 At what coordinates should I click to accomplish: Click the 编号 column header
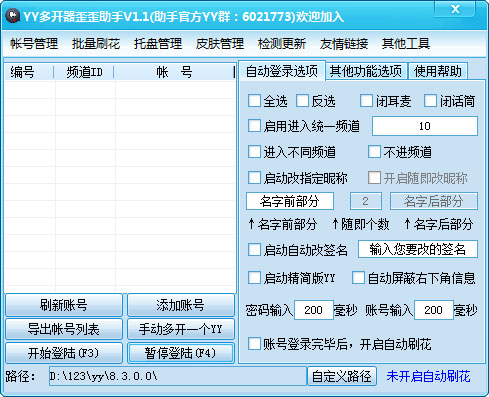pyautogui.click(x=29, y=72)
